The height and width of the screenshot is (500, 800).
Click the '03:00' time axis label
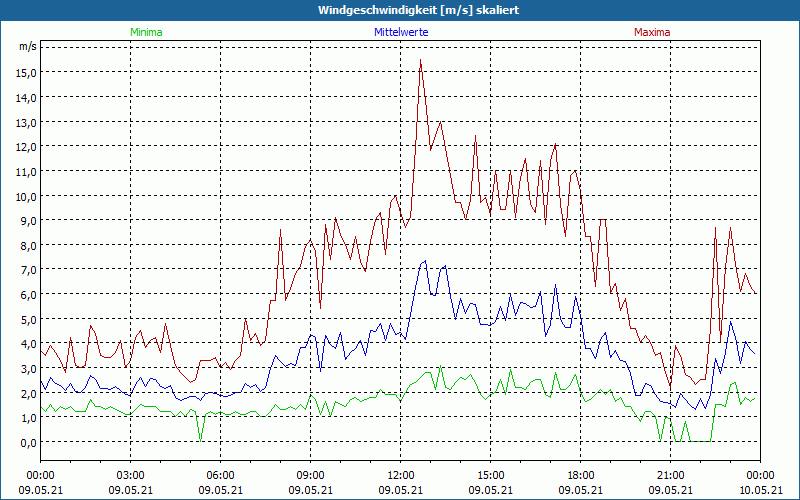(x=131, y=476)
